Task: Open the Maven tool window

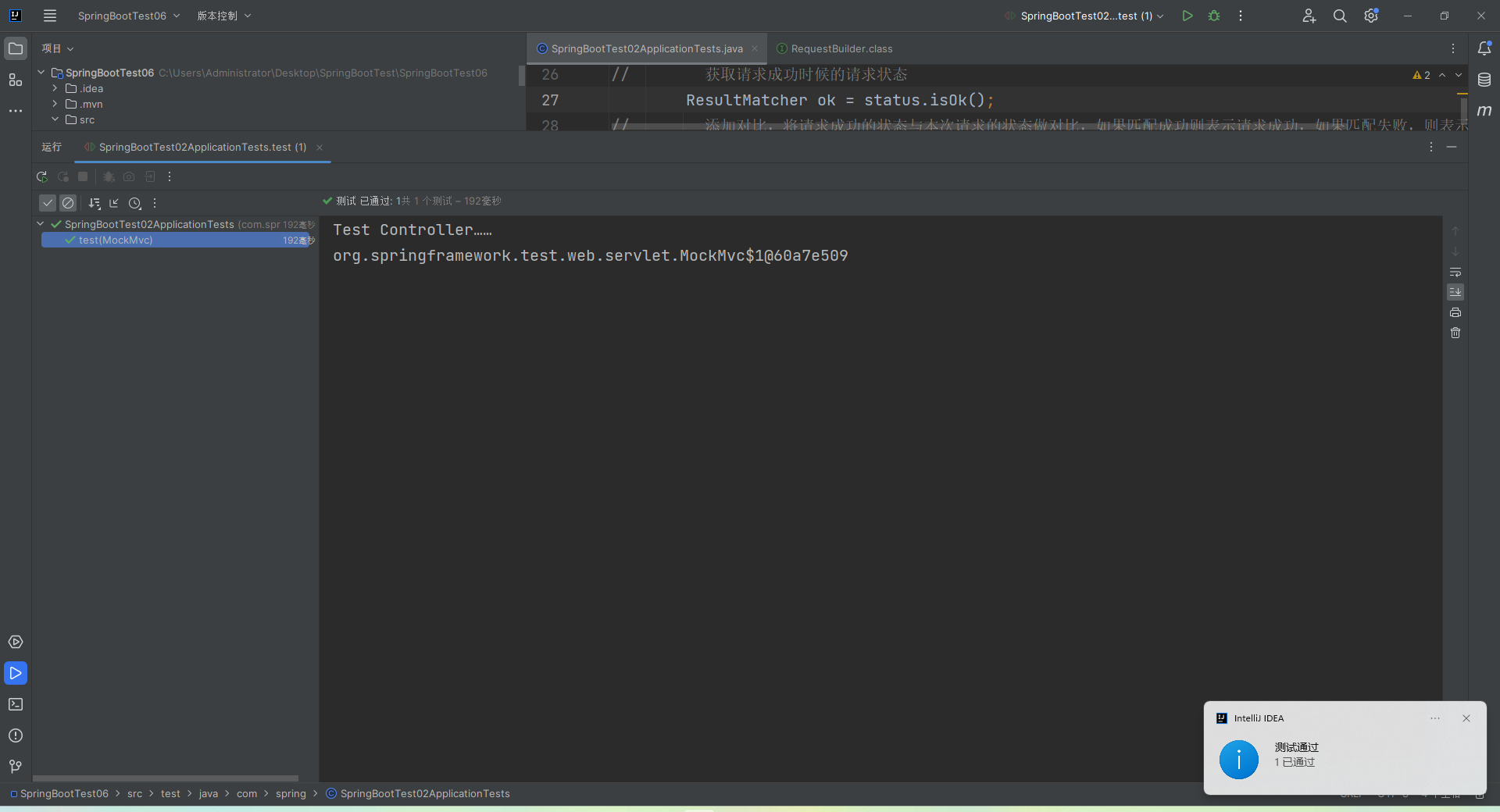Action: (x=1484, y=111)
